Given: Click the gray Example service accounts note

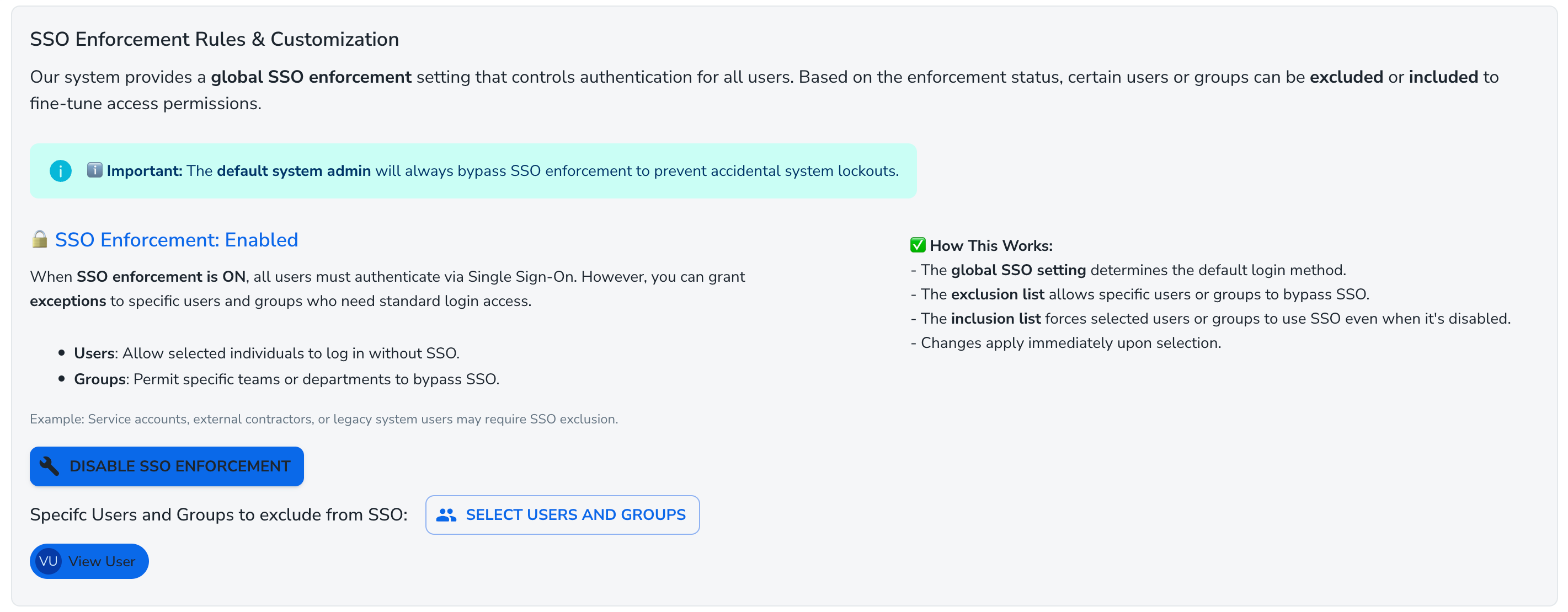Looking at the screenshot, I should point(324,419).
